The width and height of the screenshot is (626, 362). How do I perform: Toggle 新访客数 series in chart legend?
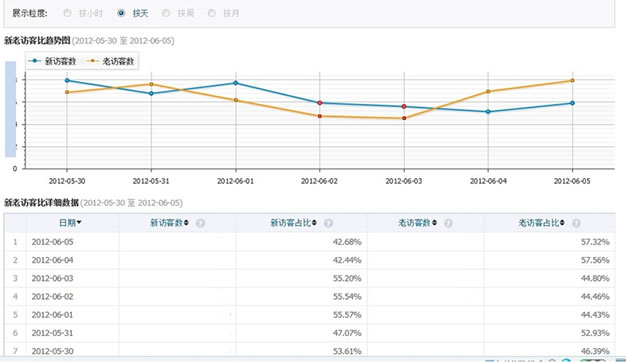pos(52,61)
